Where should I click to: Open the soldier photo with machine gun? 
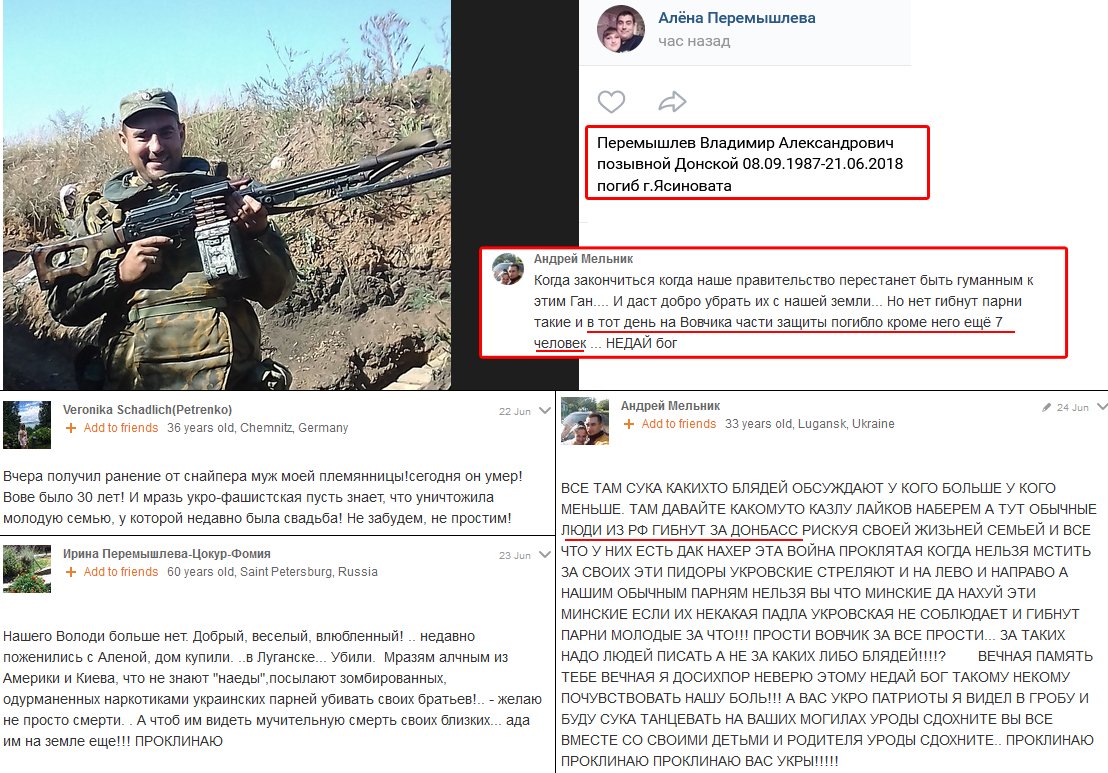point(227,194)
